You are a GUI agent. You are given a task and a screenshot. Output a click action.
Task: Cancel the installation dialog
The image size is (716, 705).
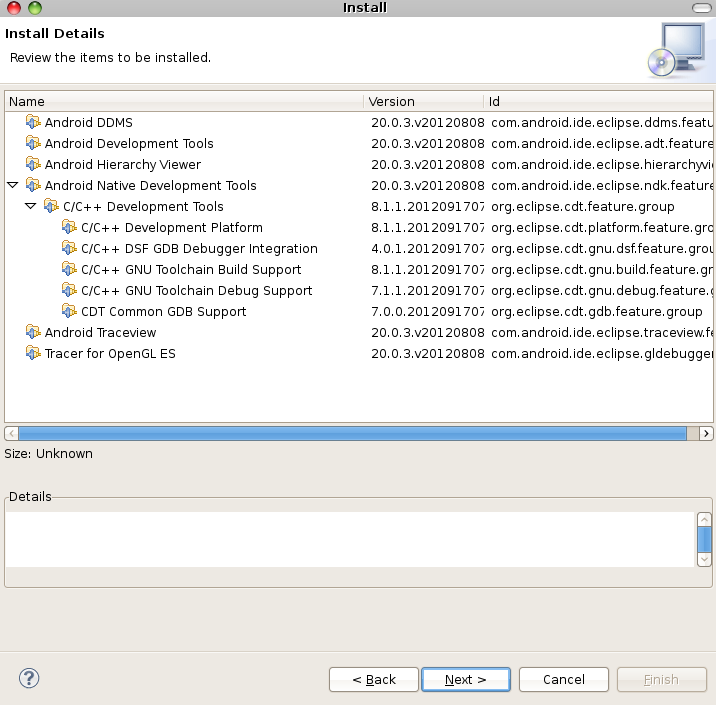[564, 679]
